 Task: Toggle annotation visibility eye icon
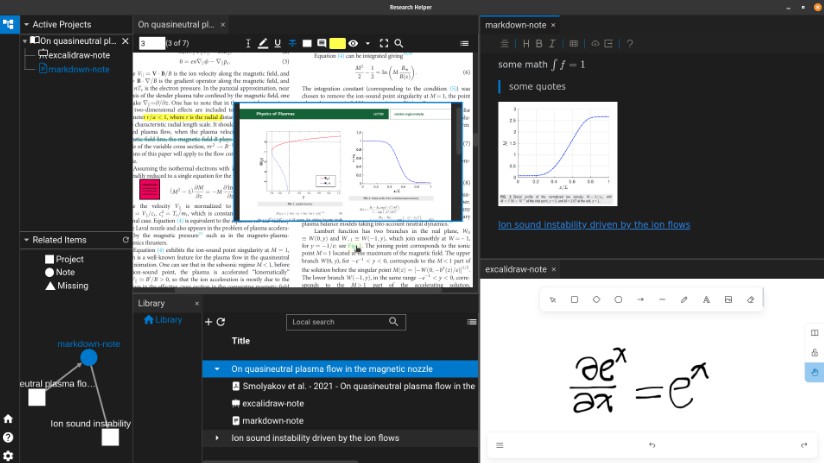354,44
